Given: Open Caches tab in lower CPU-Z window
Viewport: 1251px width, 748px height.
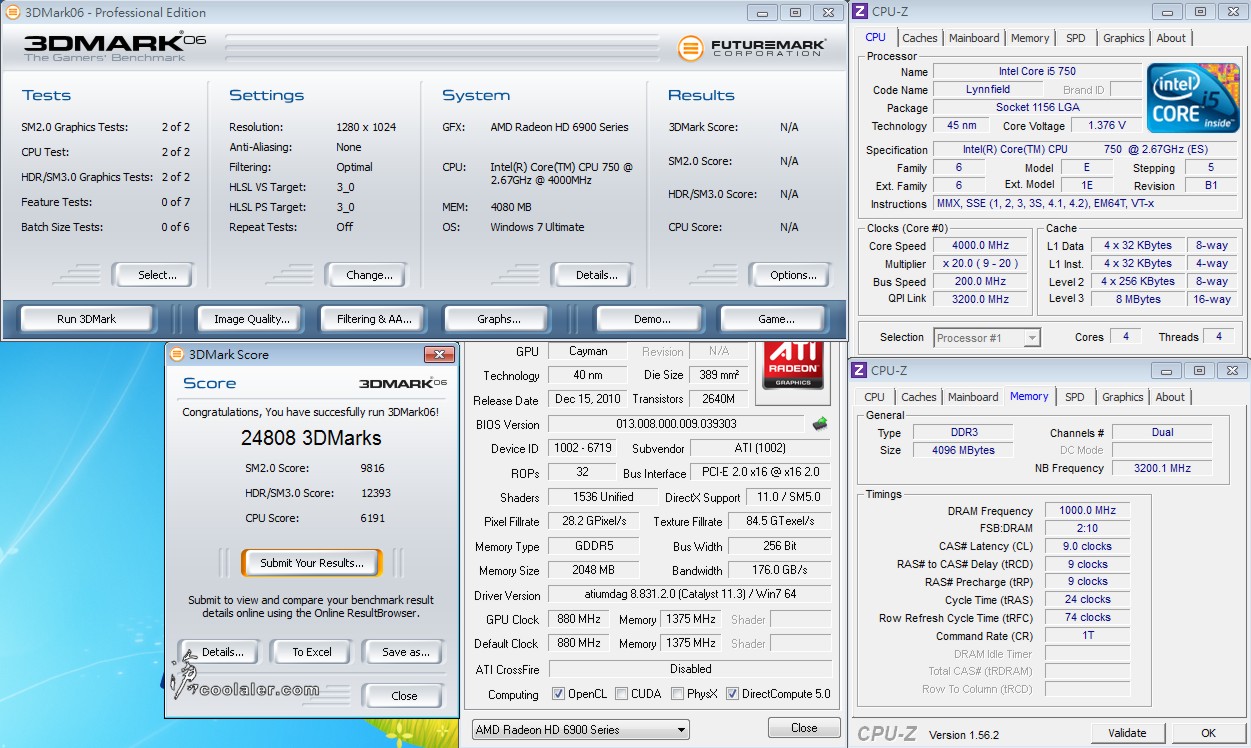Looking at the screenshot, I should tap(918, 397).
